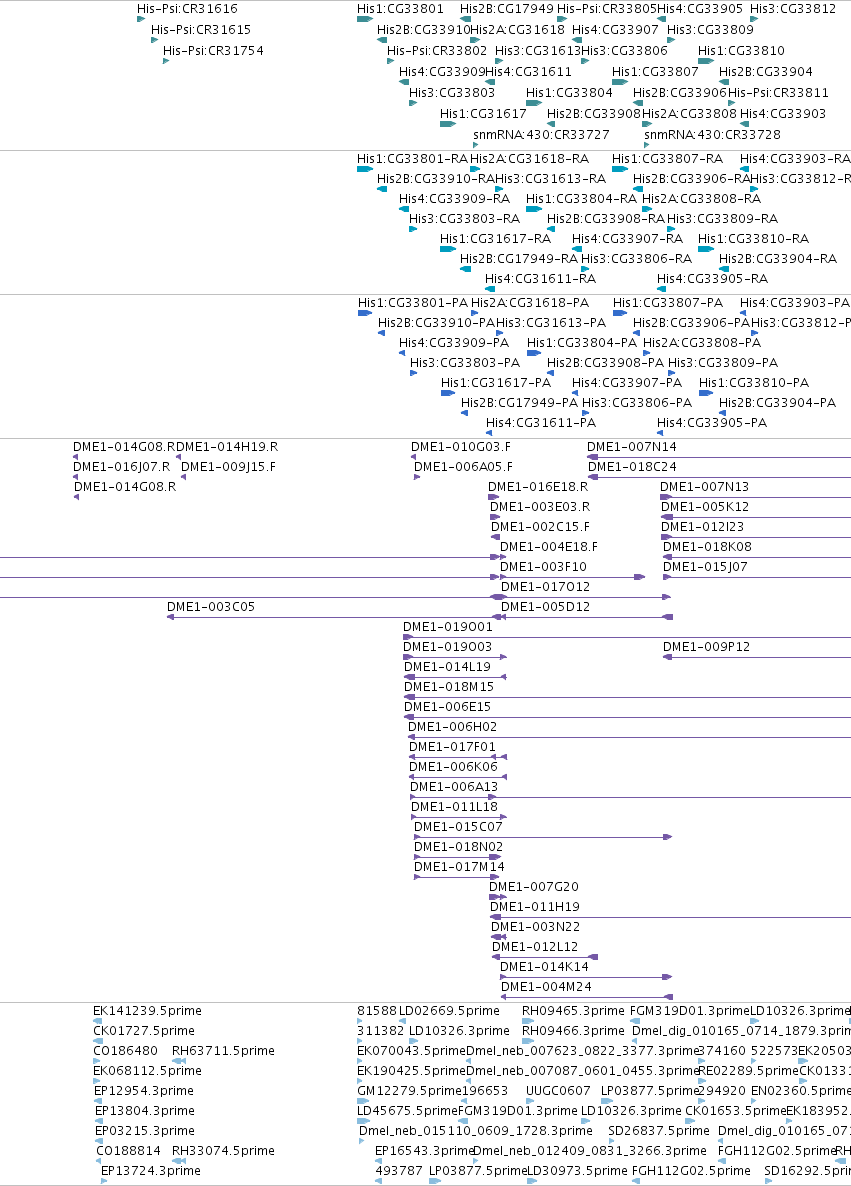Screen dimensions: 851x1186
Task: Open EST EK141239.5prime
Action: (x=148, y=1011)
